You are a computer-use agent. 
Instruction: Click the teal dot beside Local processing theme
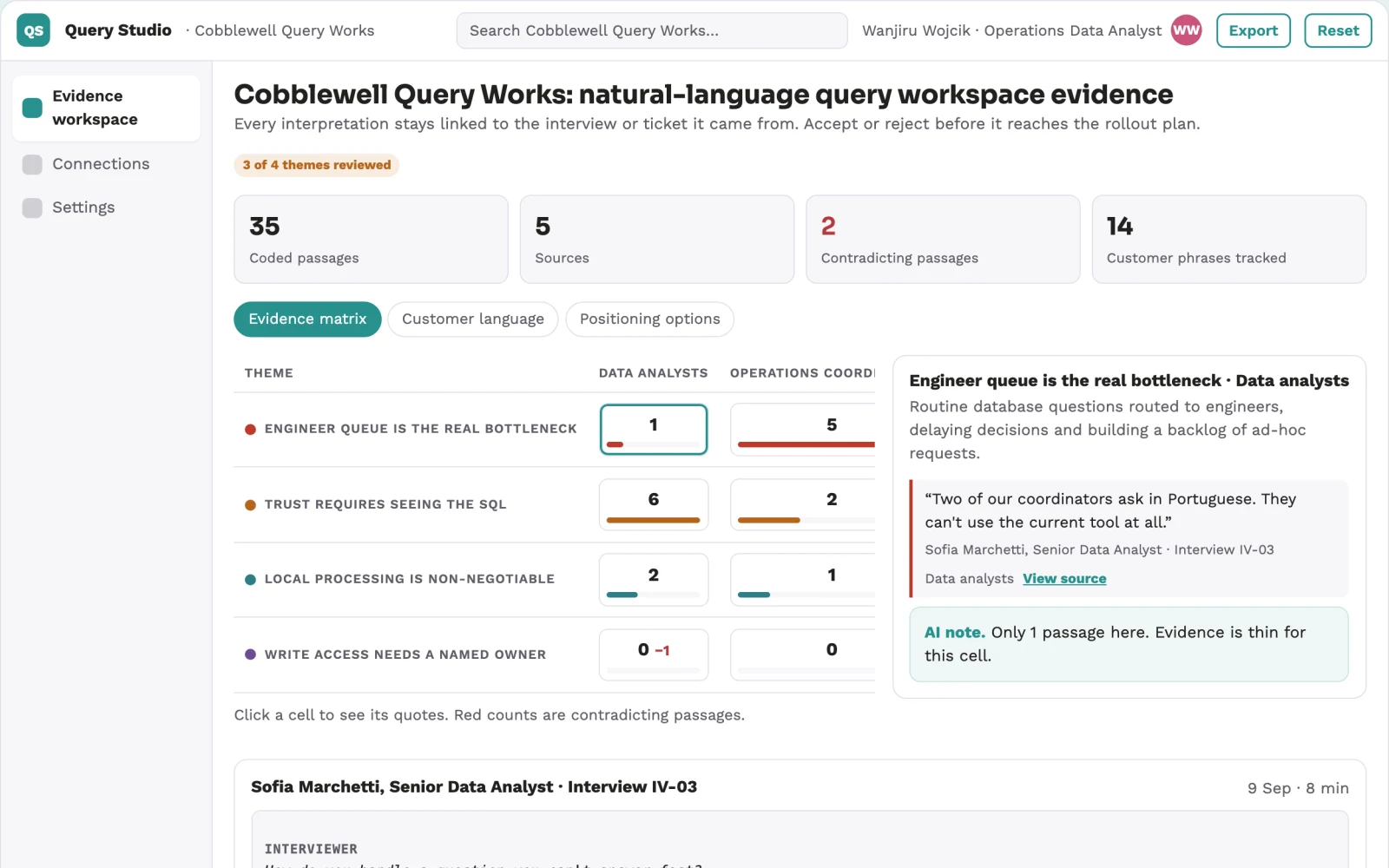point(250,579)
